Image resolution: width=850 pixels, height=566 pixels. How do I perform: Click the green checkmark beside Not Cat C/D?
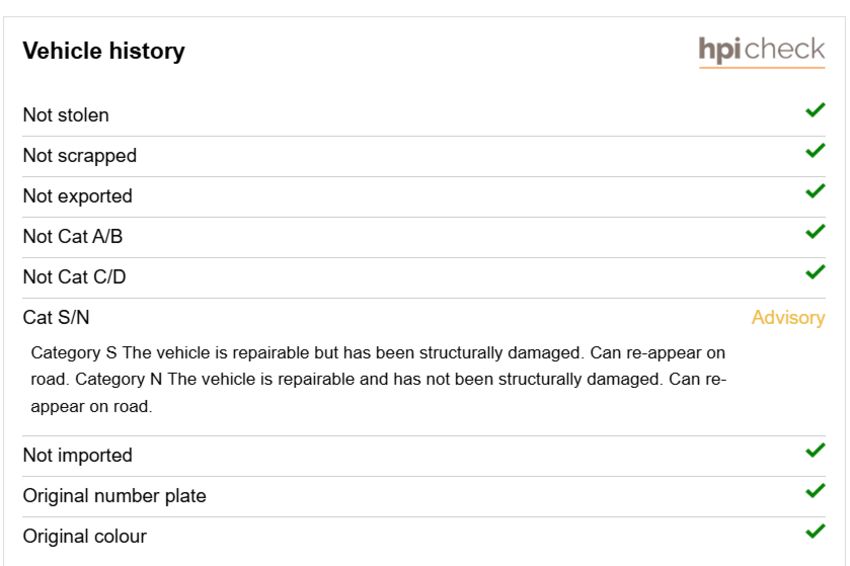[x=815, y=272]
